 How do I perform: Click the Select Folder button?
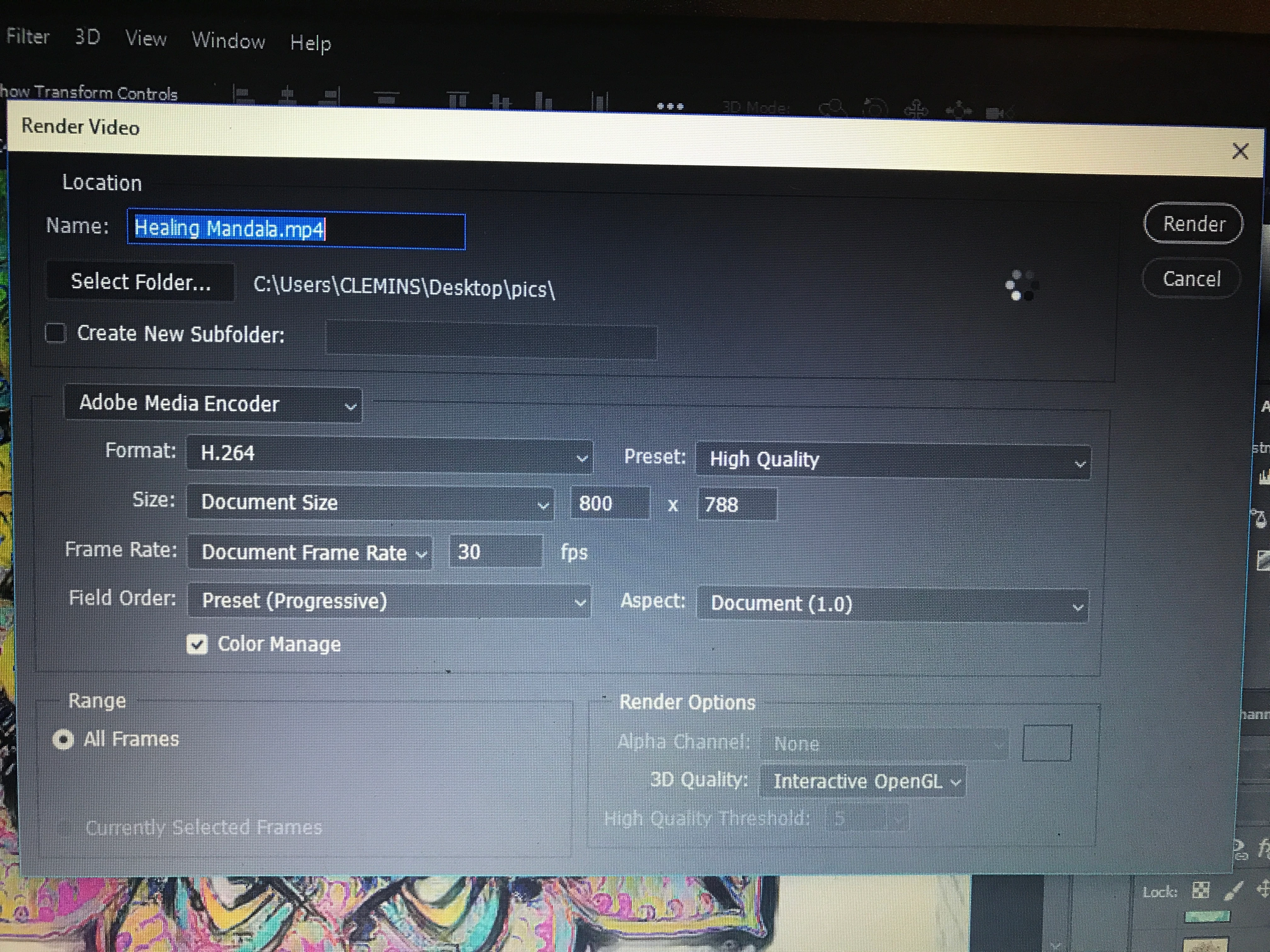(141, 282)
